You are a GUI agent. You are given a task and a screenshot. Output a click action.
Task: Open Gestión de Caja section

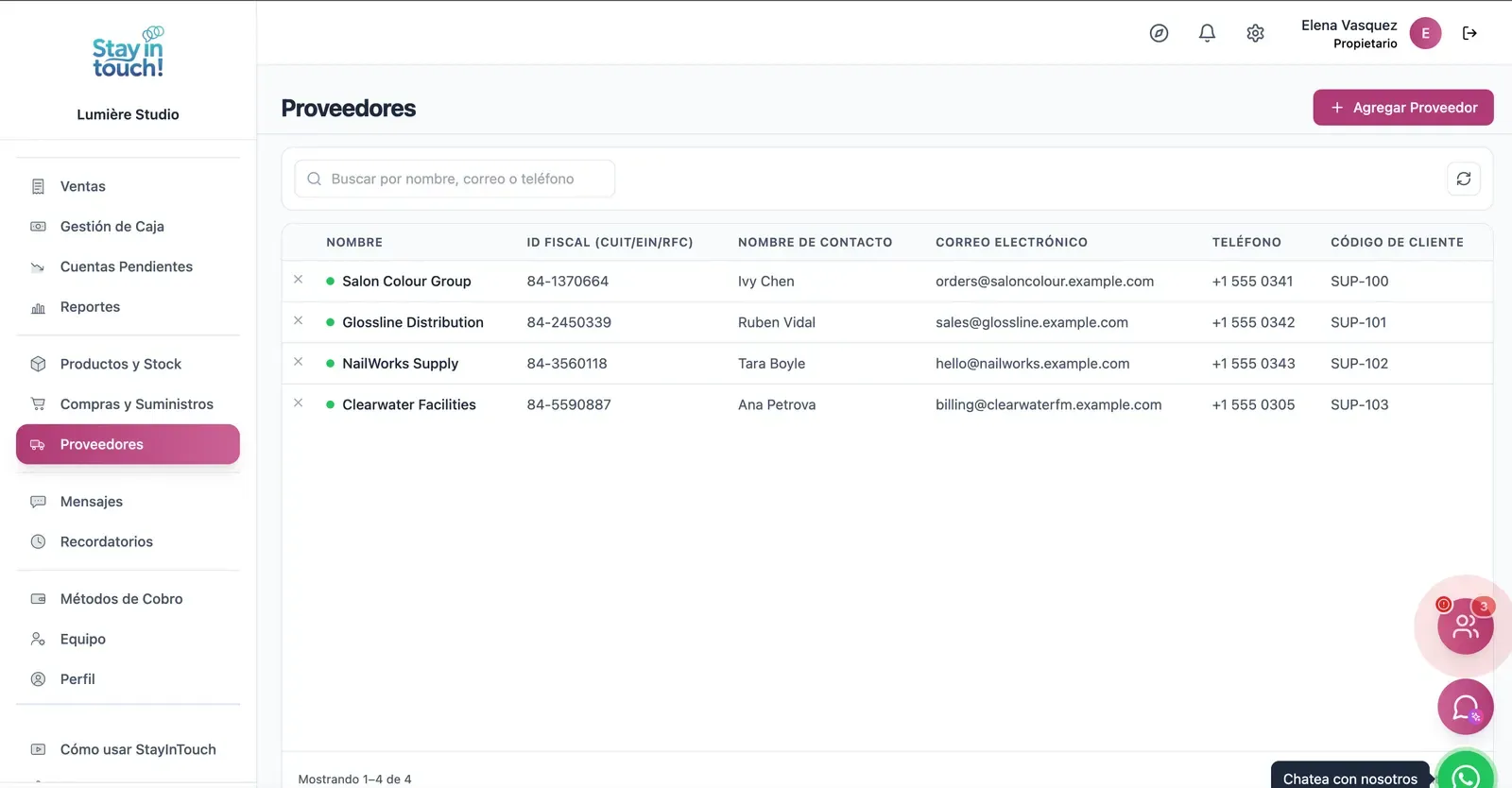point(128,227)
